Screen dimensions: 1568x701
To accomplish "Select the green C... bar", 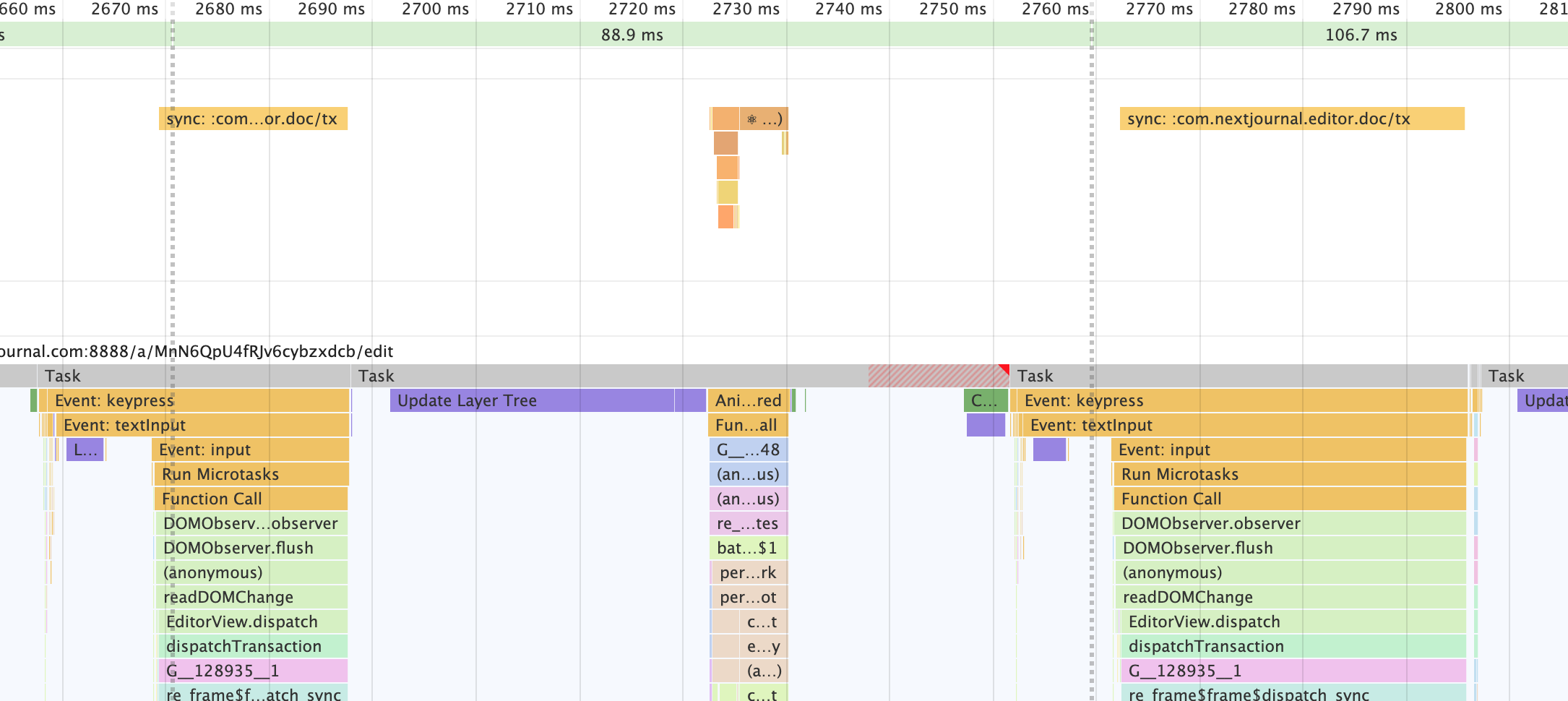I will point(986,400).
